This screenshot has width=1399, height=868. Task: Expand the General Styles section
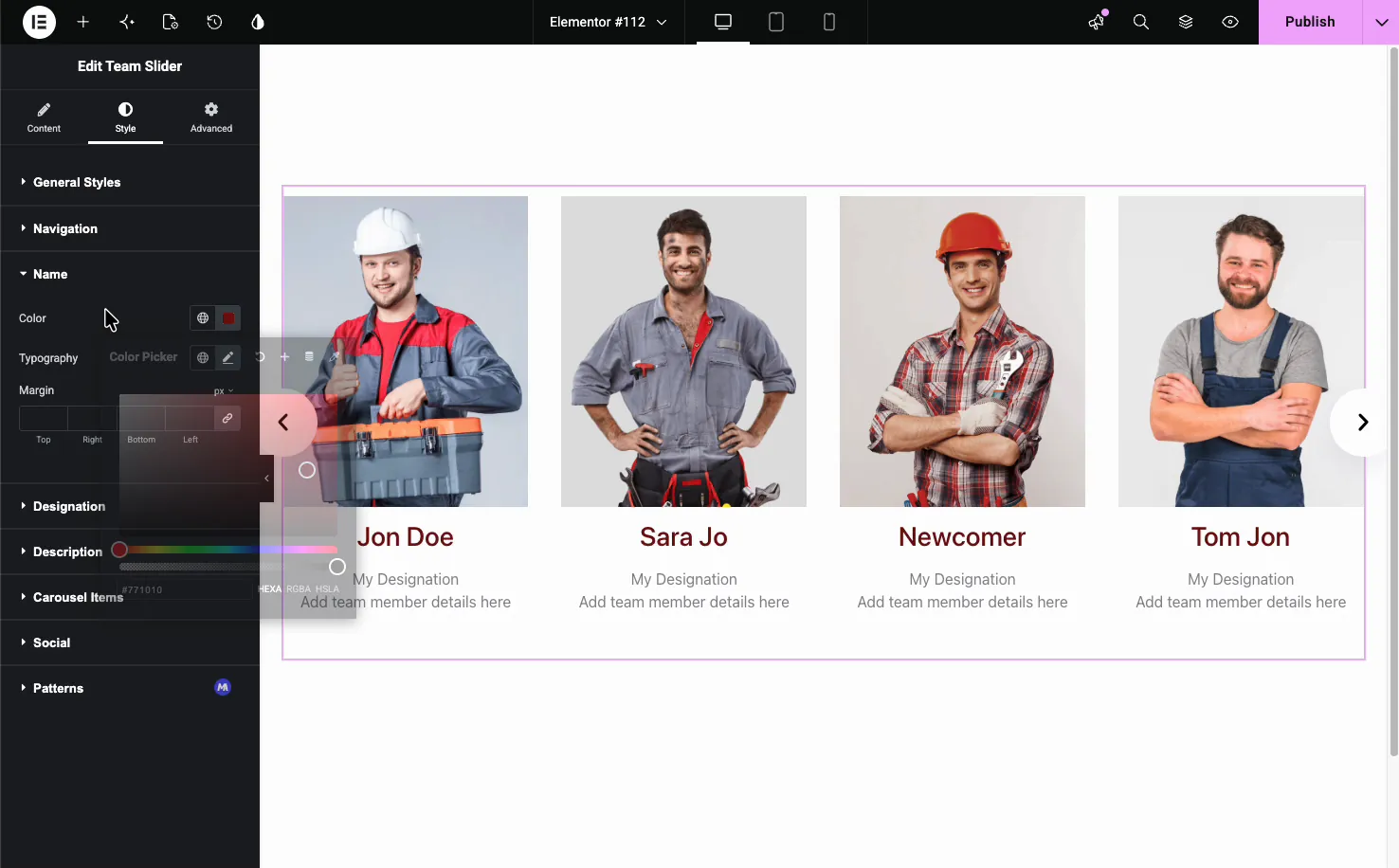click(x=130, y=182)
